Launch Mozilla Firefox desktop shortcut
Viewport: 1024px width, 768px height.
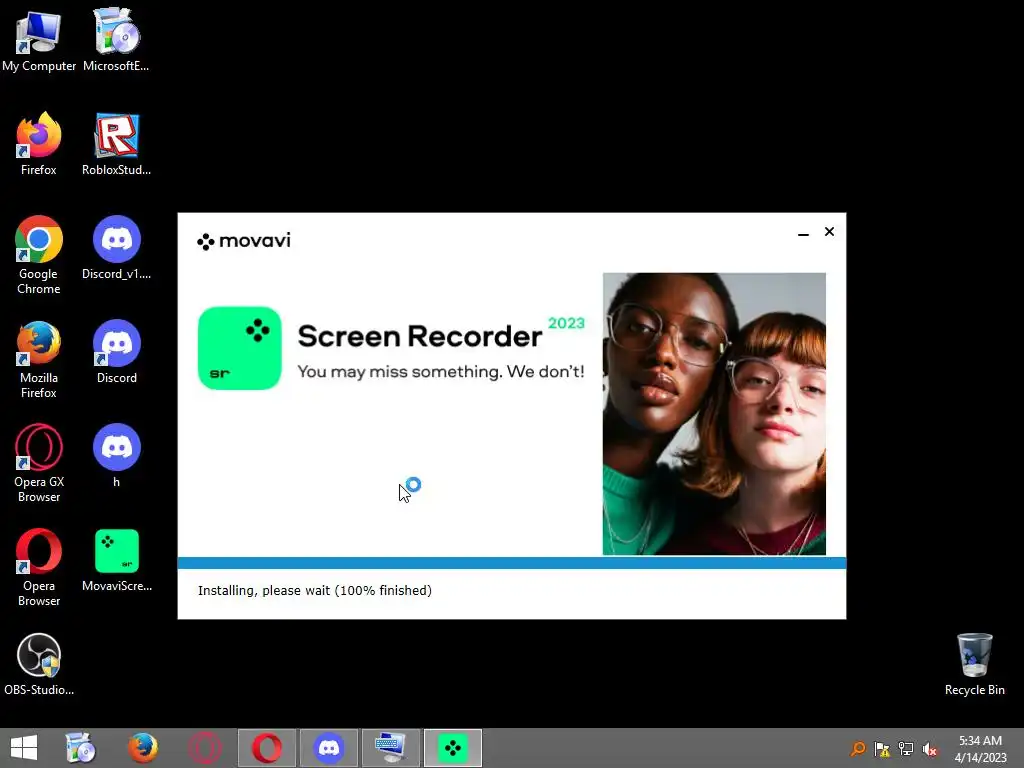point(39,359)
